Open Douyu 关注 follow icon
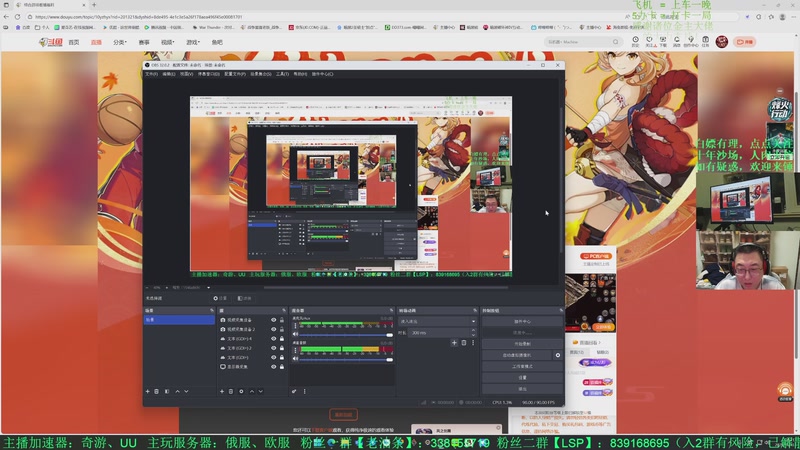Image resolution: width=800 pixels, height=450 pixels. click(649, 41)
